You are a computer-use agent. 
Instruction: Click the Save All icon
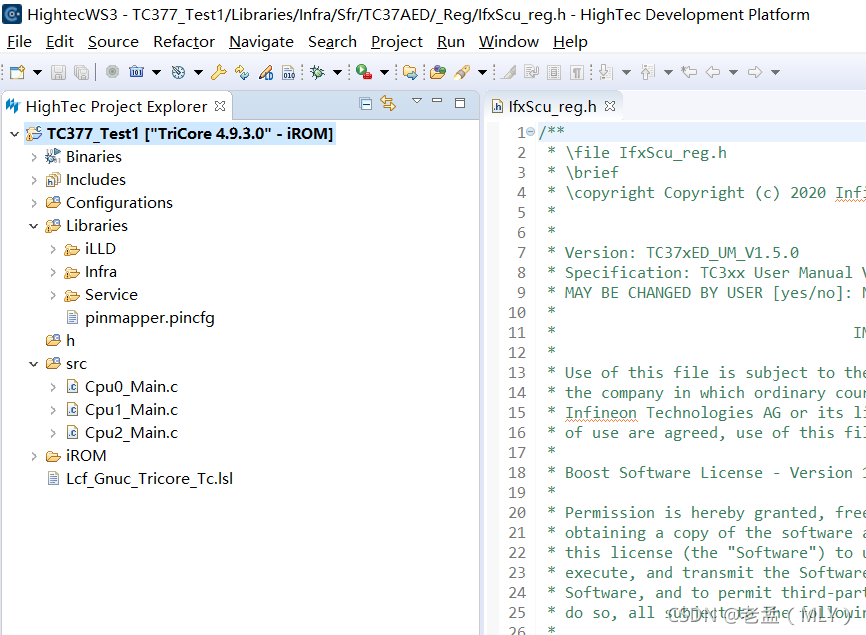click(x=82, y=72)
